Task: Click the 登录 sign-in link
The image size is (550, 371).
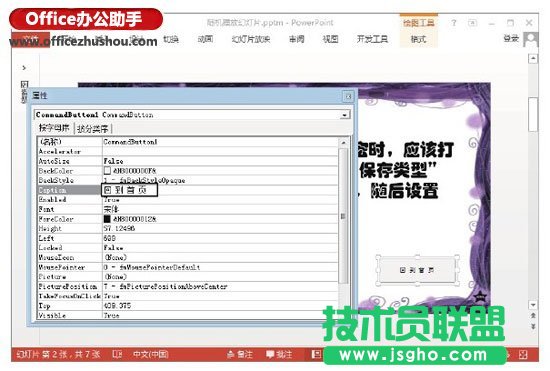Action: (x=511, y=39)
